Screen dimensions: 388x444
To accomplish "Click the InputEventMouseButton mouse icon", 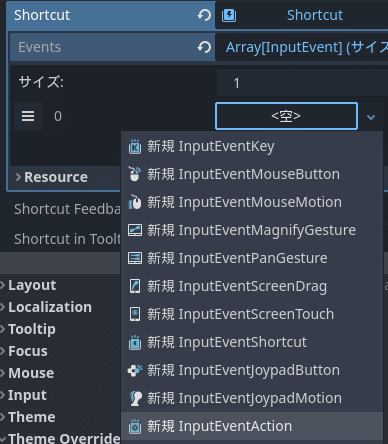I will (x=135, y=174).
